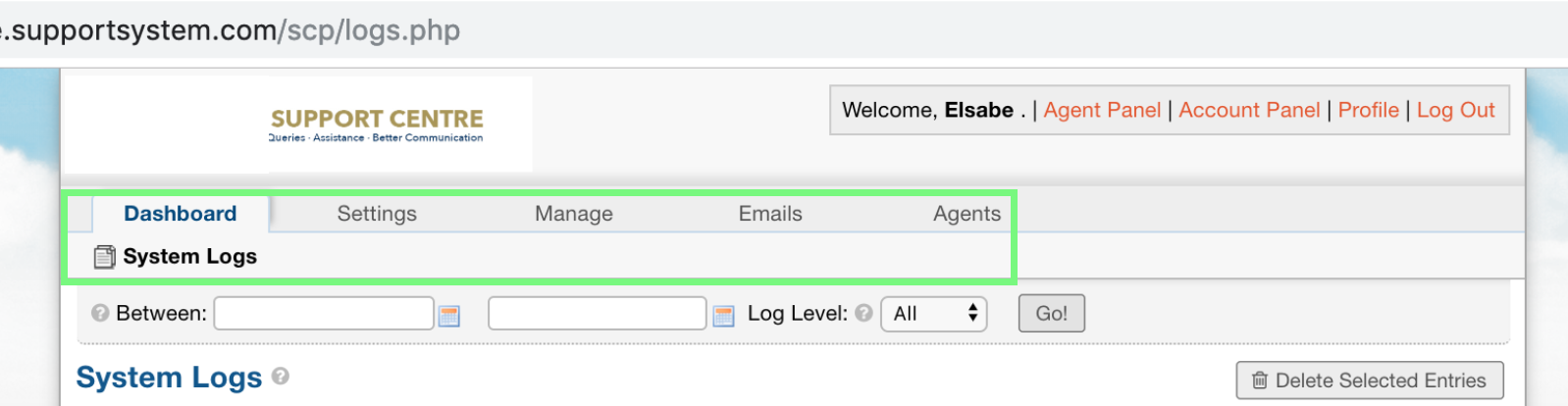
Task: Click Delete Selected Entries button
Action: click(1370, 381)
